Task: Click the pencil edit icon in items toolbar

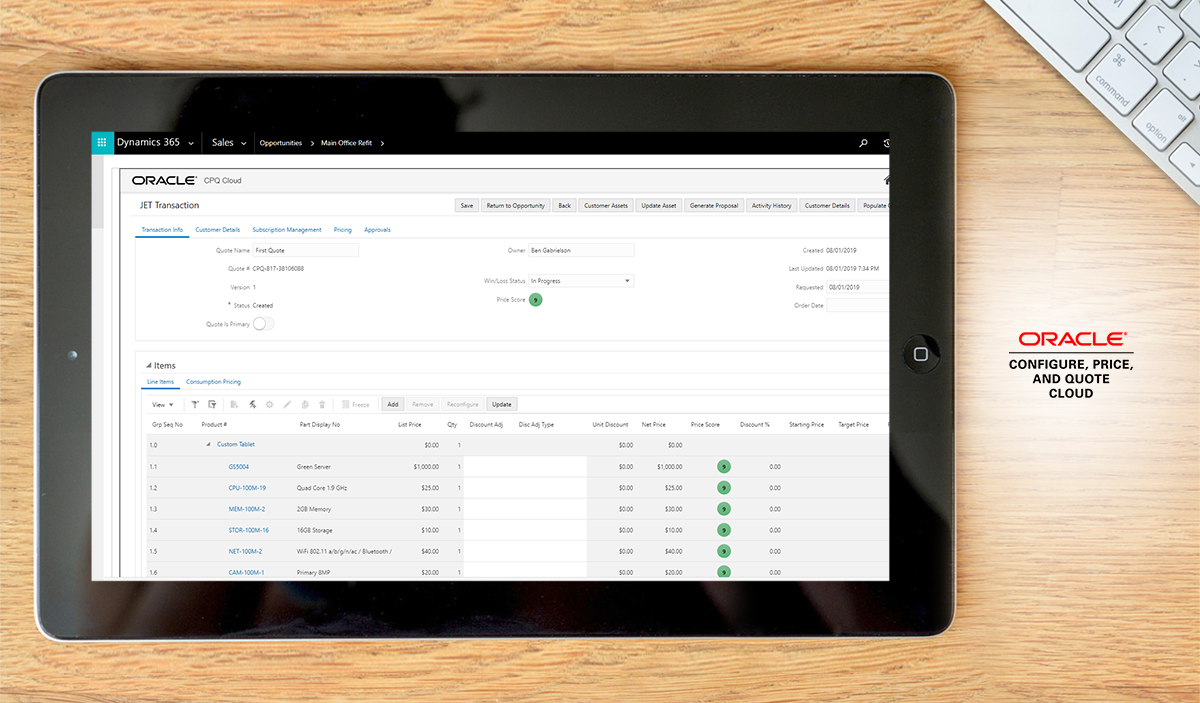Action: pos(287,404)
